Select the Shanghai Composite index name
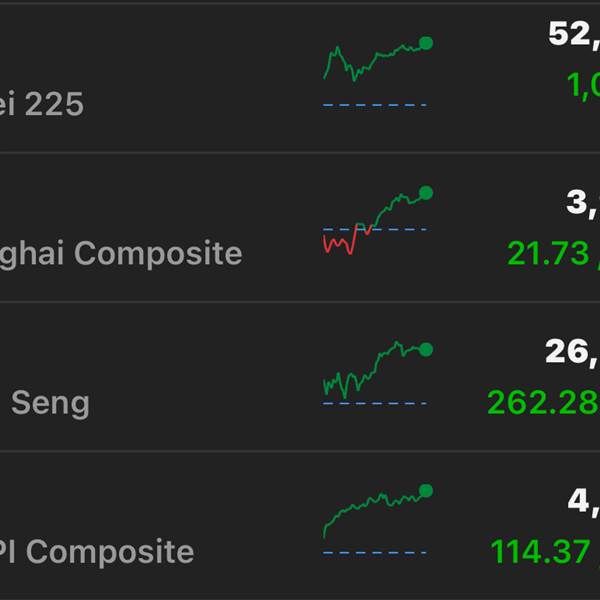 pos(121,253)
